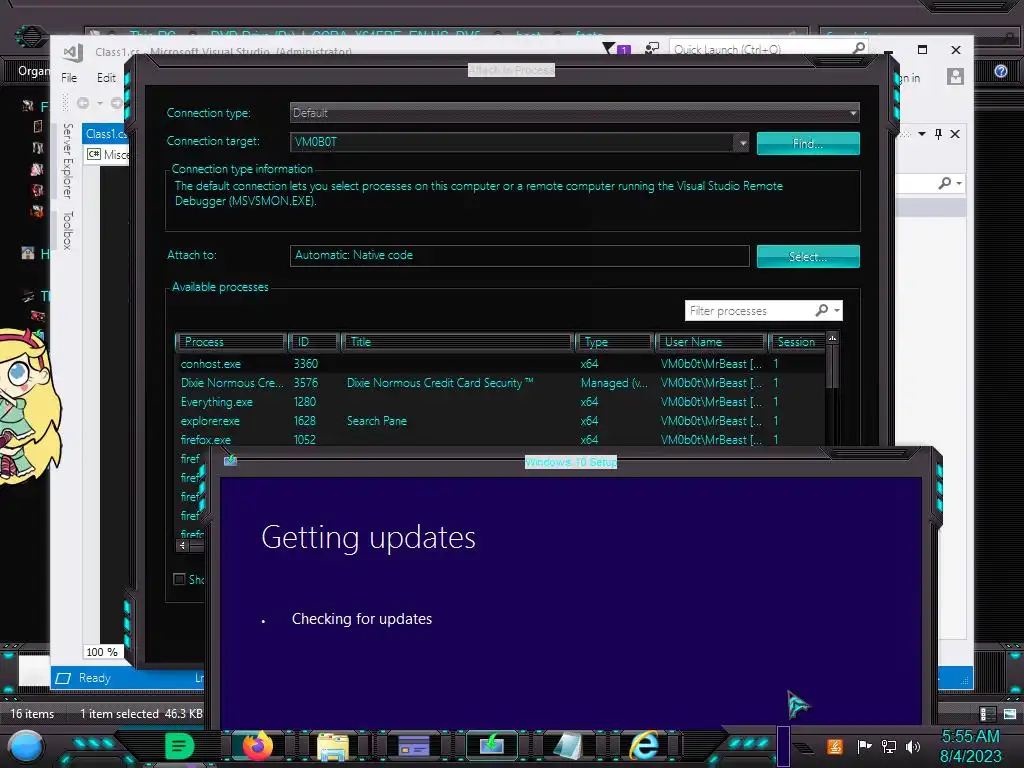
Task: Sort processes by Type column header
Action: 615,342
